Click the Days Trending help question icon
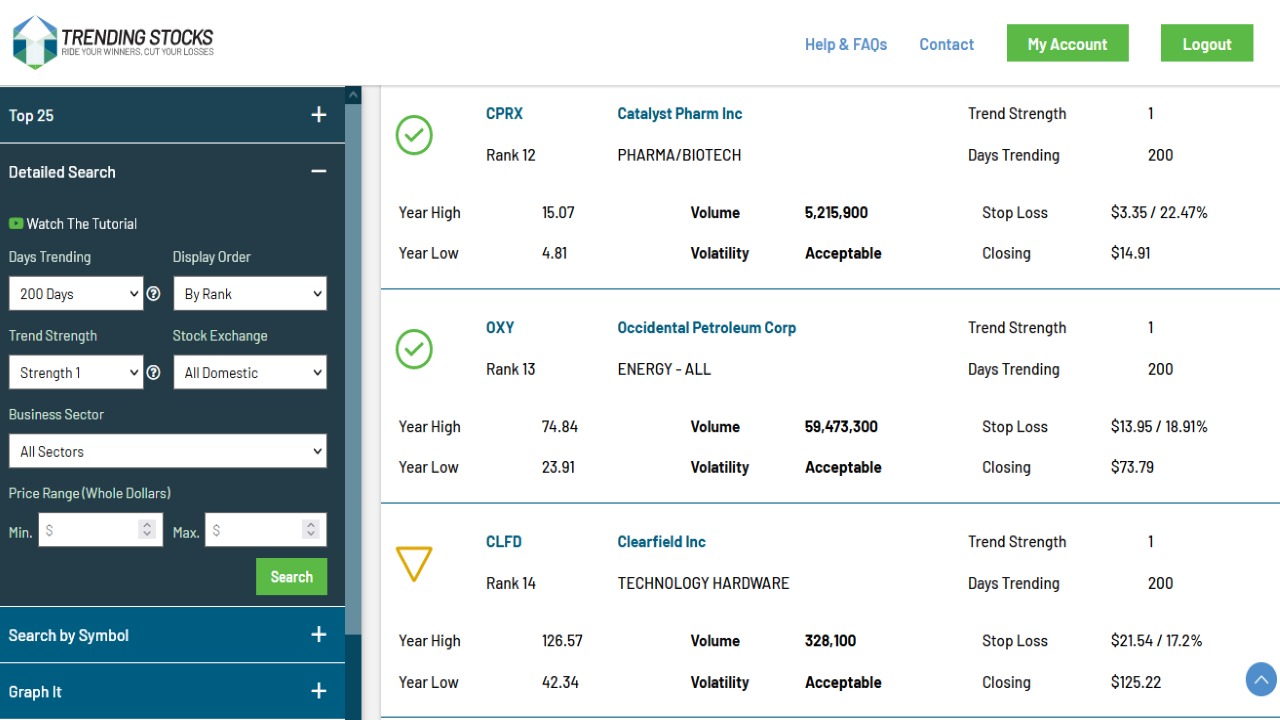 click(153, 294)
